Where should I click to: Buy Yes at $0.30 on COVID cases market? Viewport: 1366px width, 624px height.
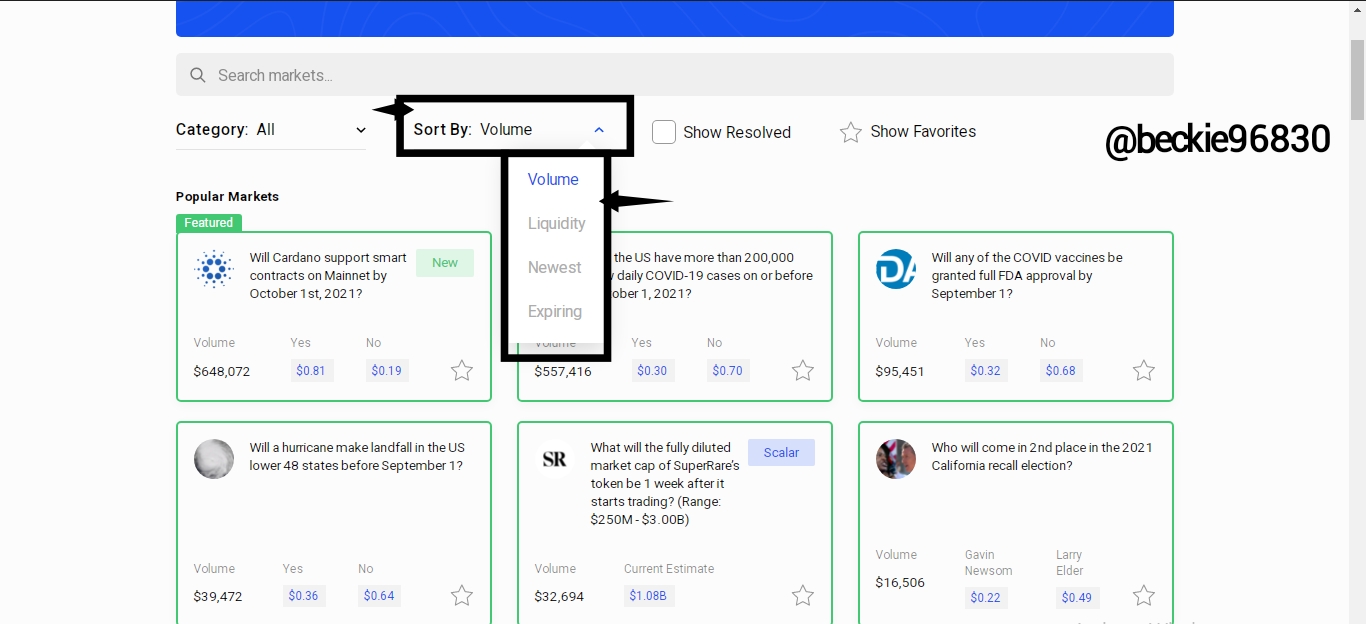tap(653, 371)
